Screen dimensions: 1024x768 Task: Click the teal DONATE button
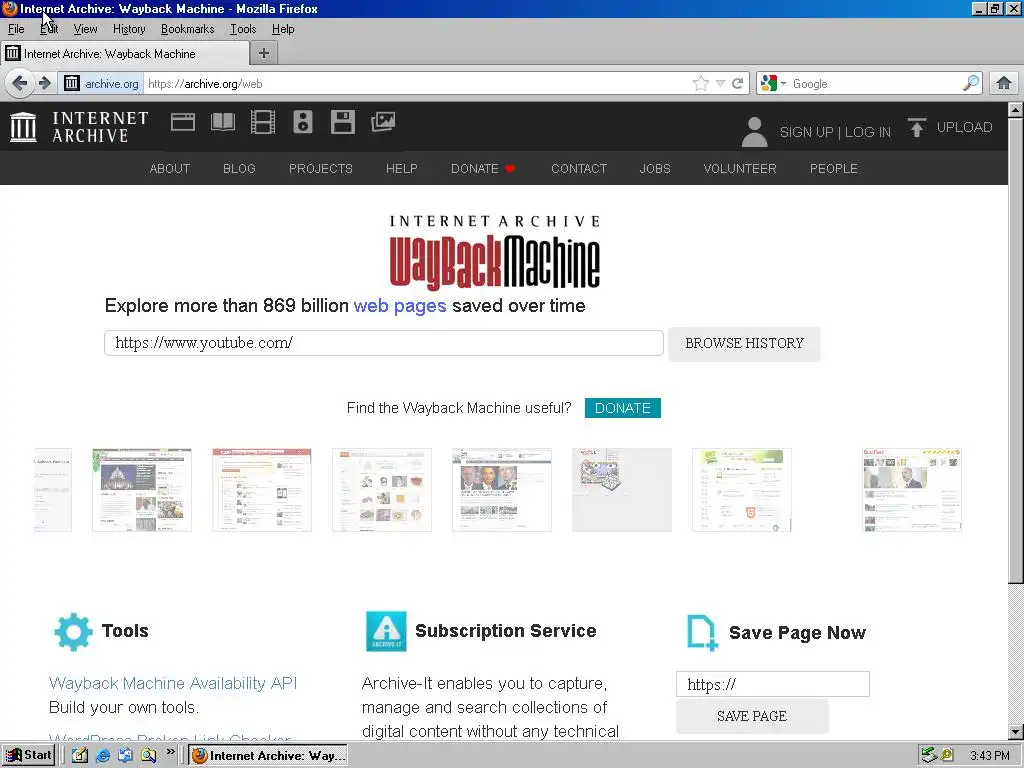(x=622, y=408)
